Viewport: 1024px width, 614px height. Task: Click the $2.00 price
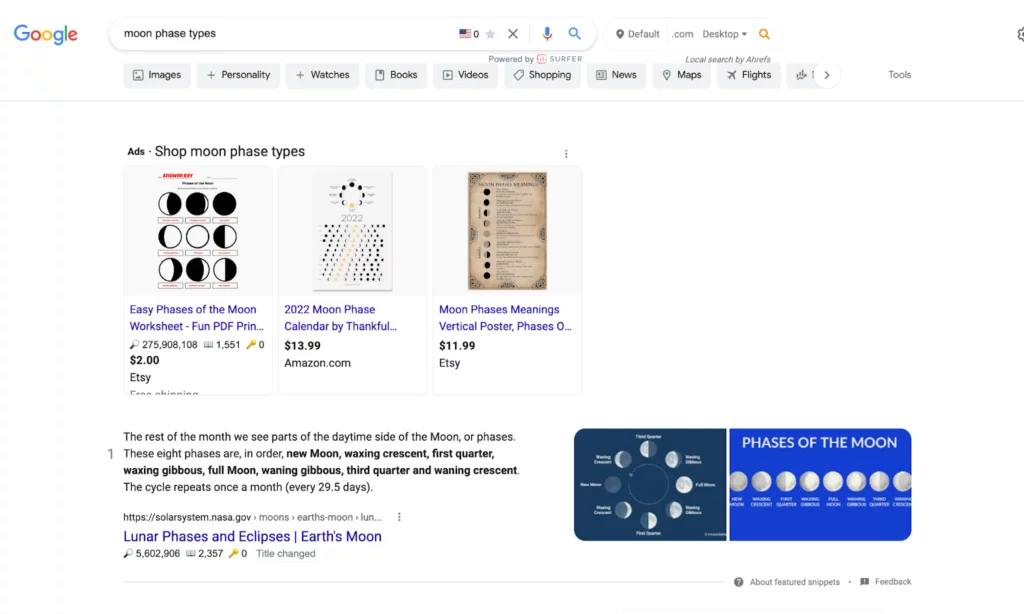click(x=144, y=361)
